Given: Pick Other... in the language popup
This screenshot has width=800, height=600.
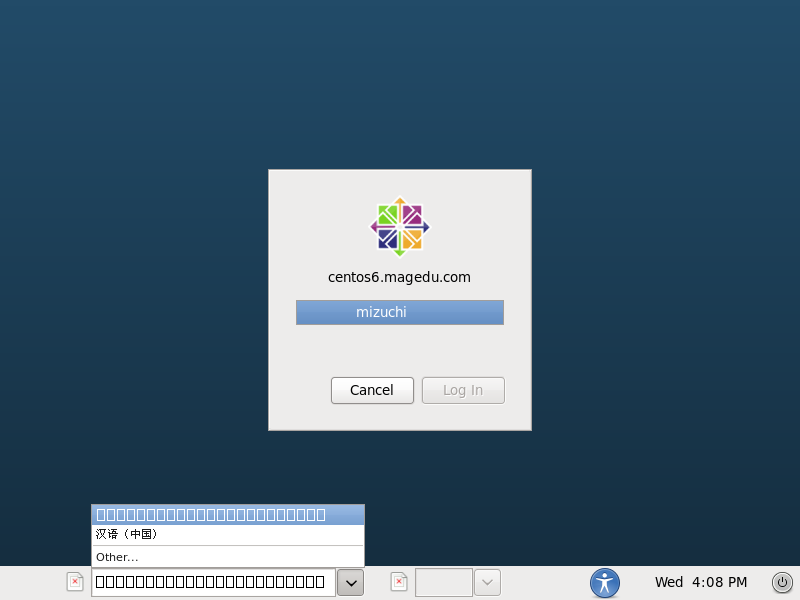Looking at the screenshot, I should [x=228, y=557].
